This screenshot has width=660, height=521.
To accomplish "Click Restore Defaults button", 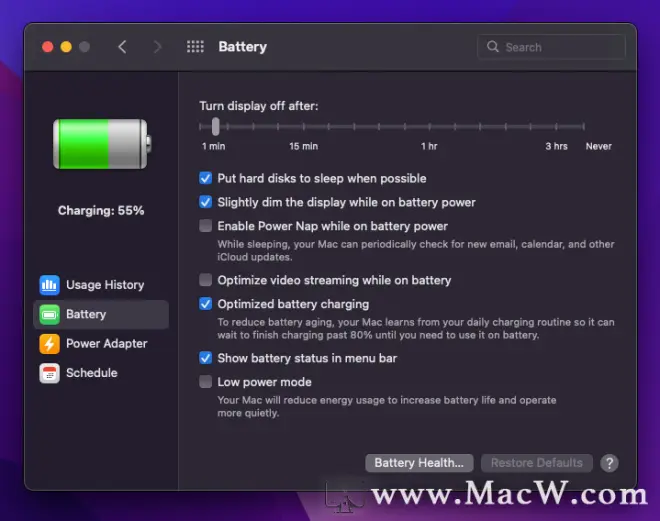I will click(537, 463).
